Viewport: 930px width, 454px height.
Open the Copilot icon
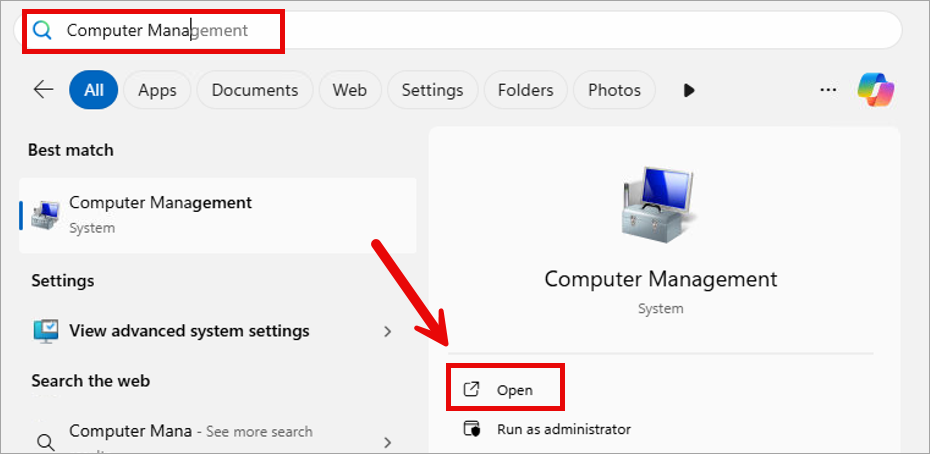tap(875, 90)
